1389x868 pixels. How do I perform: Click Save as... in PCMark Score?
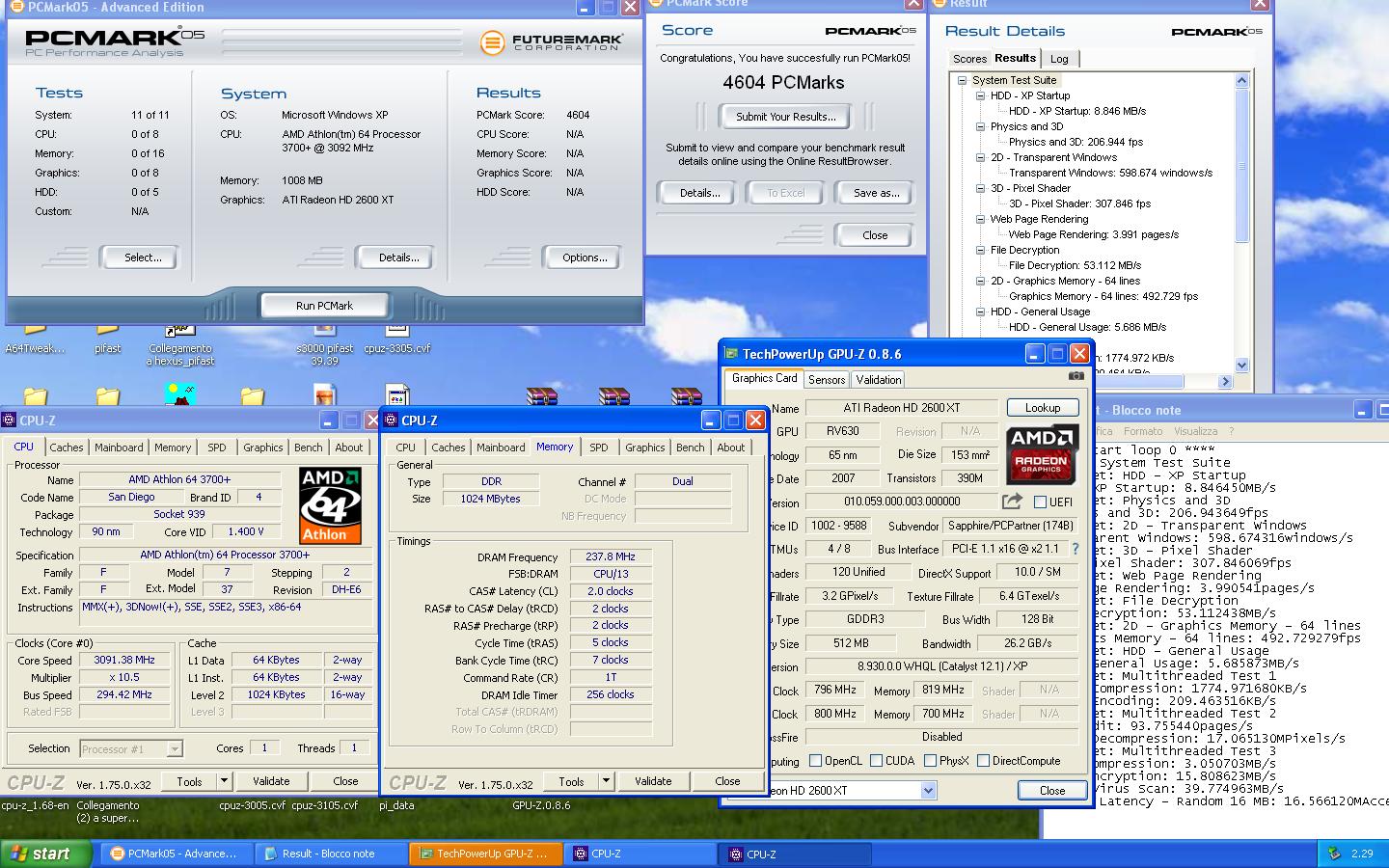[876, 193]
